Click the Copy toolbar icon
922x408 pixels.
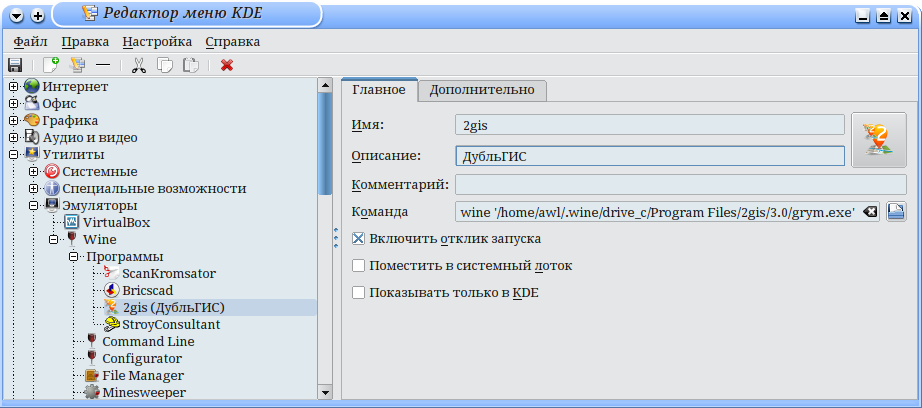[x=165, y=65]
